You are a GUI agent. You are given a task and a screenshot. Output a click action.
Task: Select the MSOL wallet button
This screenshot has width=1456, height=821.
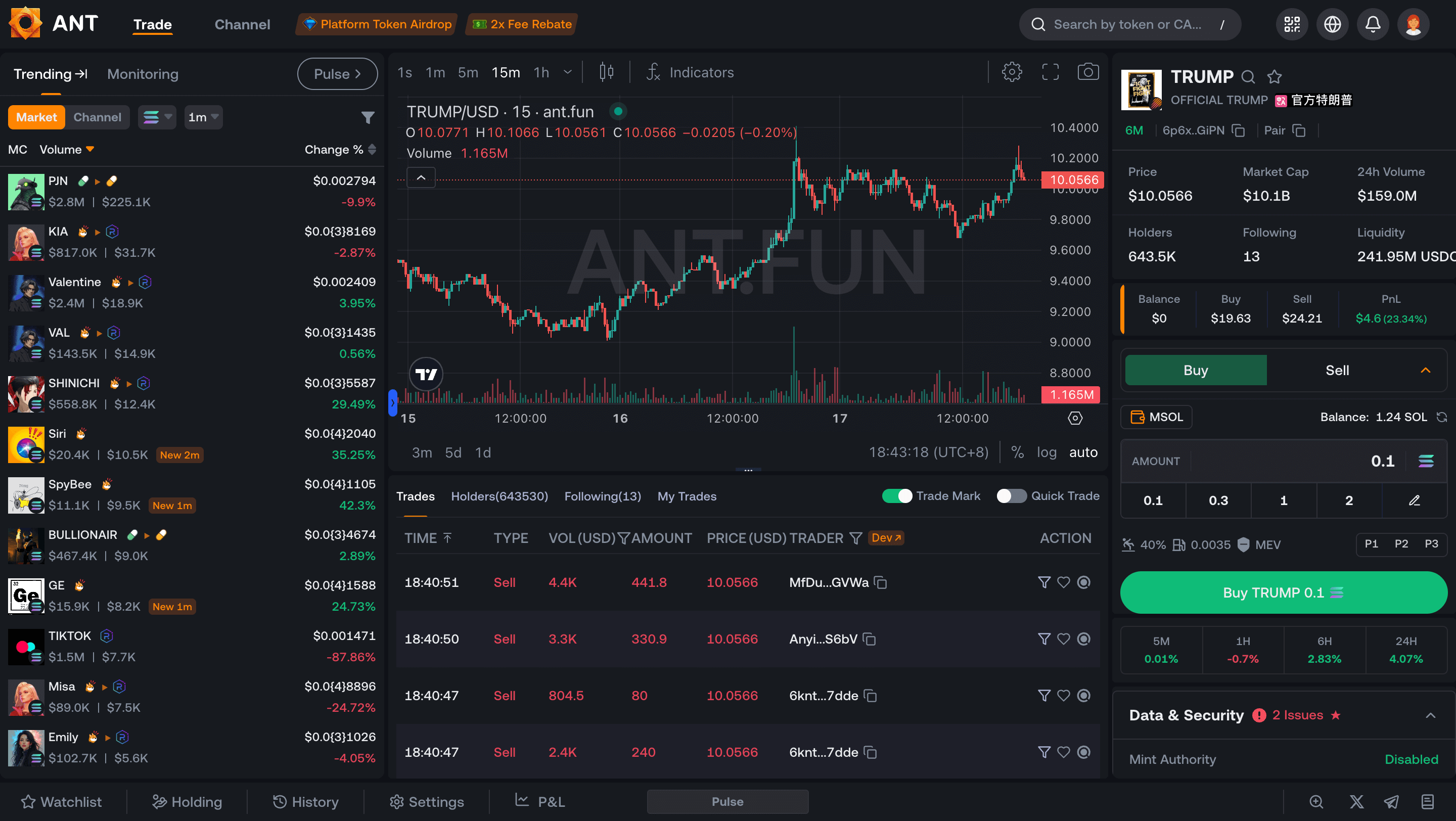pyautogui.click(x=1156, y=417)
